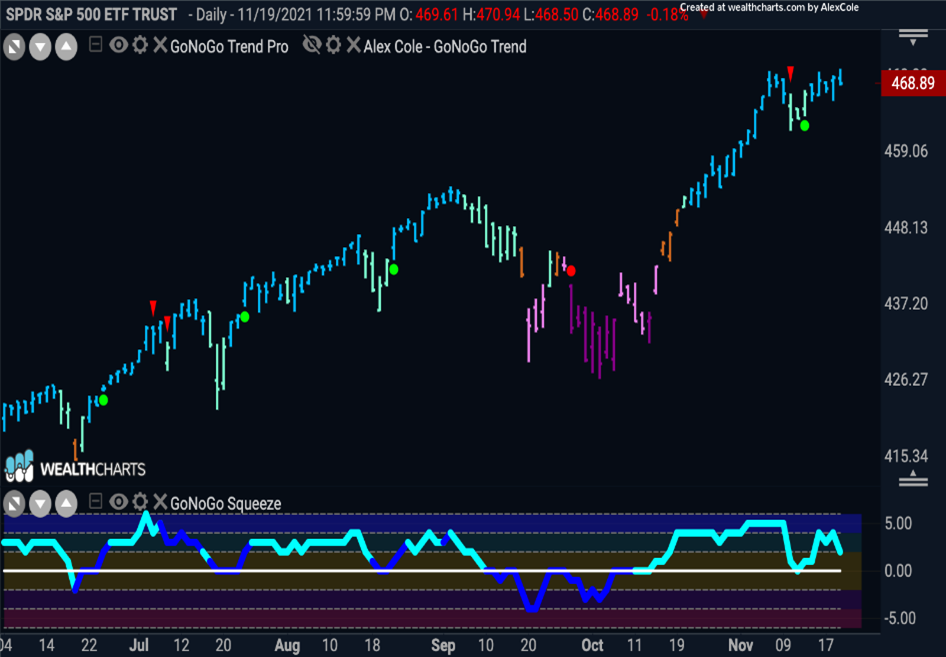Remove the GoNoGo Trend Pro indicator
The height and width of the screenshot is (657, 946).
(160, 45)
